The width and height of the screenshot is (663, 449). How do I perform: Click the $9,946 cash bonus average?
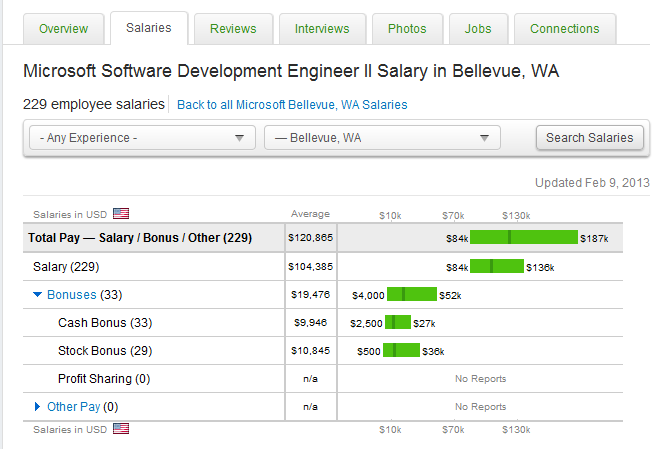coord(311,323)
